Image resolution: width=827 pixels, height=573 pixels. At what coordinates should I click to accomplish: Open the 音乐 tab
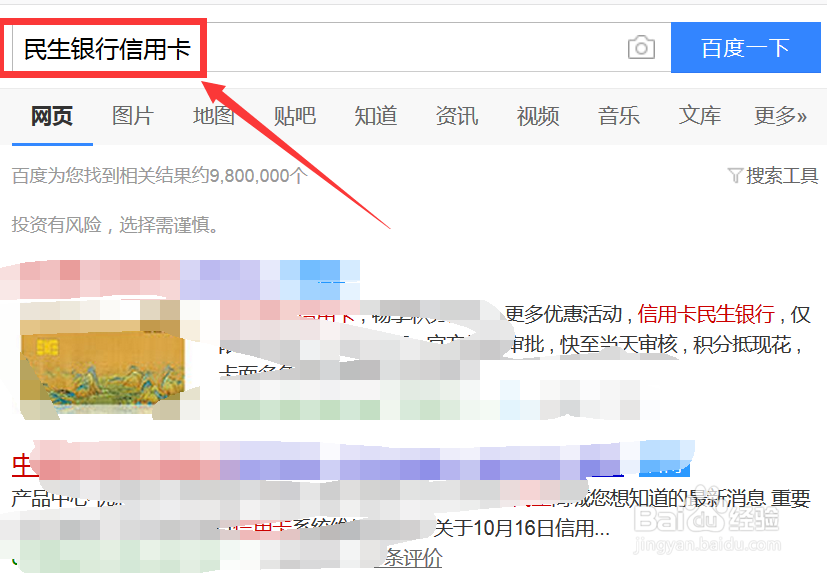[x=619, y=116]
